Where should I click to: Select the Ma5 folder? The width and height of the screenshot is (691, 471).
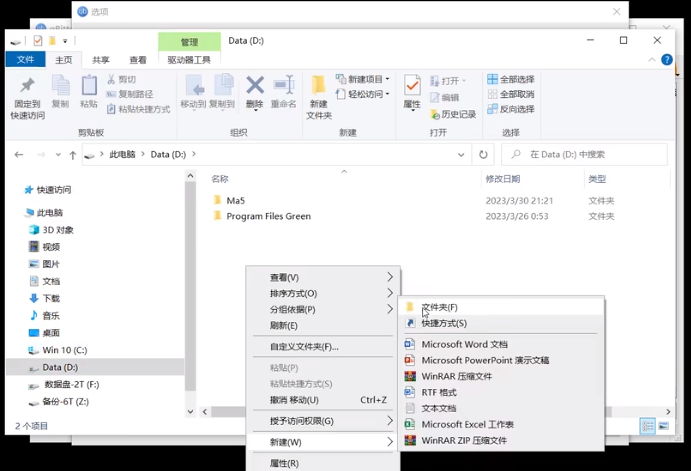coord(236,200)
